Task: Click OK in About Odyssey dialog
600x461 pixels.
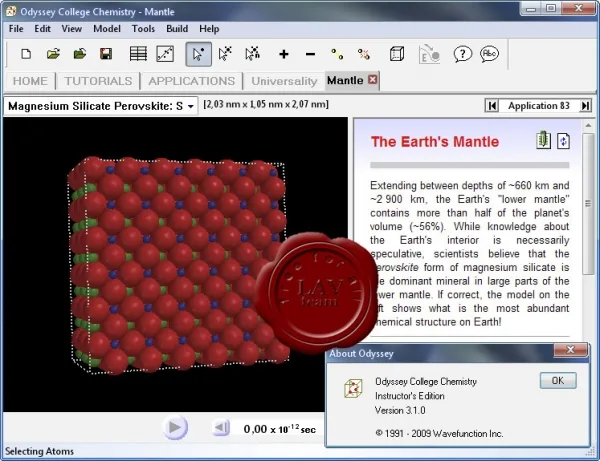Action: tap(558, 380)
